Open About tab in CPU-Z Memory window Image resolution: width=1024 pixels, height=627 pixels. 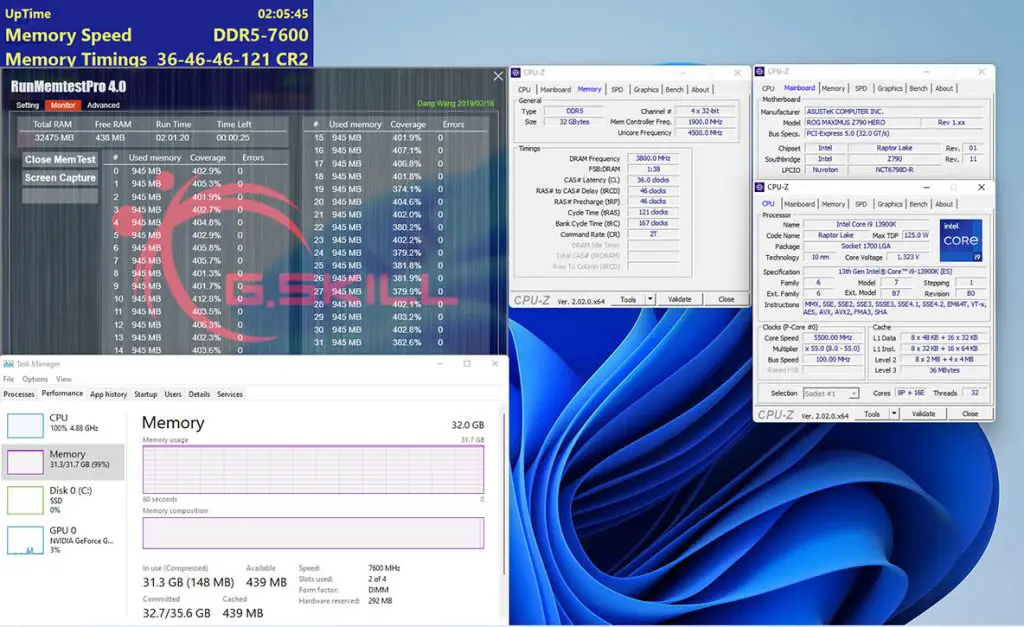700,89
